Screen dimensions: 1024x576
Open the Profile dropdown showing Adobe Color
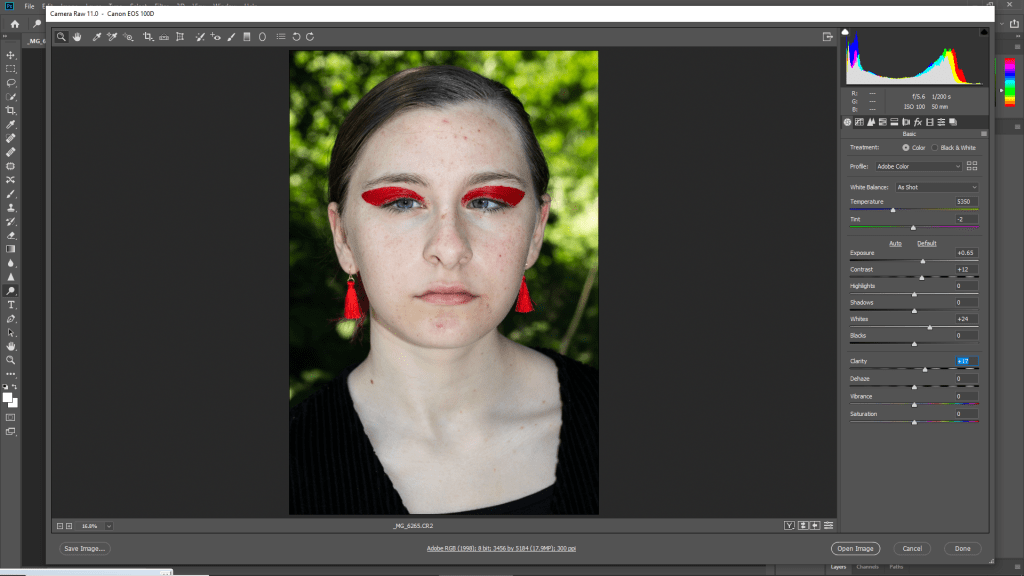[x=920, y=166]
